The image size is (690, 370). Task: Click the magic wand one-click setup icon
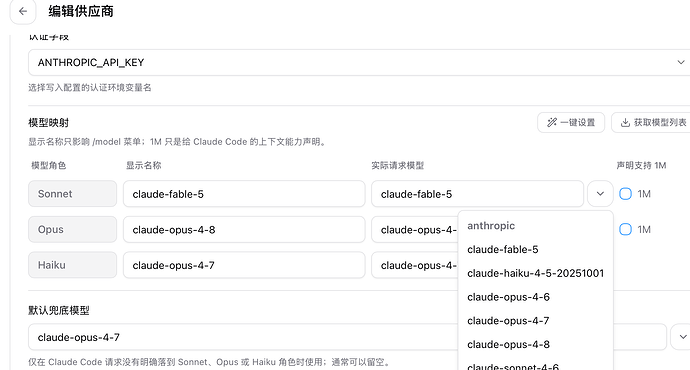(x=552, y=123)
